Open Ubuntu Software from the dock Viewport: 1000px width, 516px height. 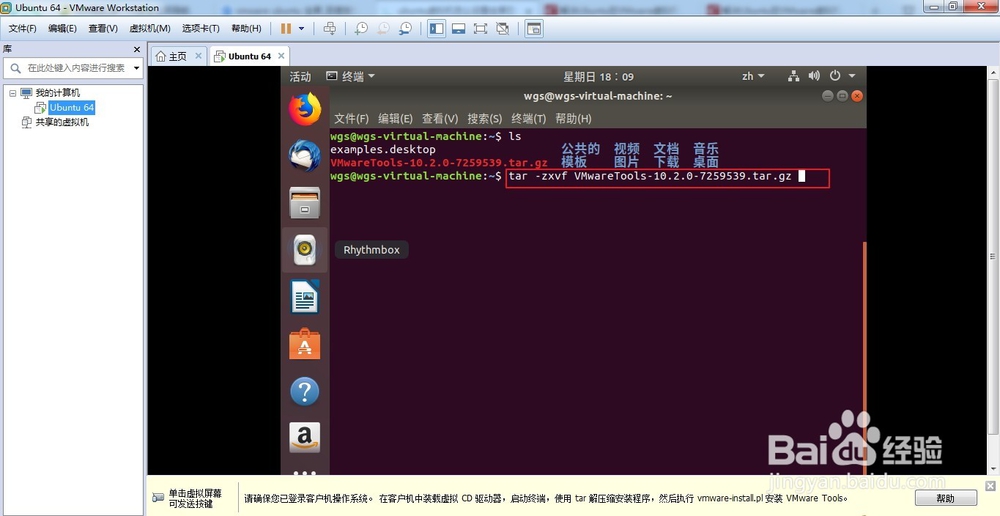tap(305, 344)
